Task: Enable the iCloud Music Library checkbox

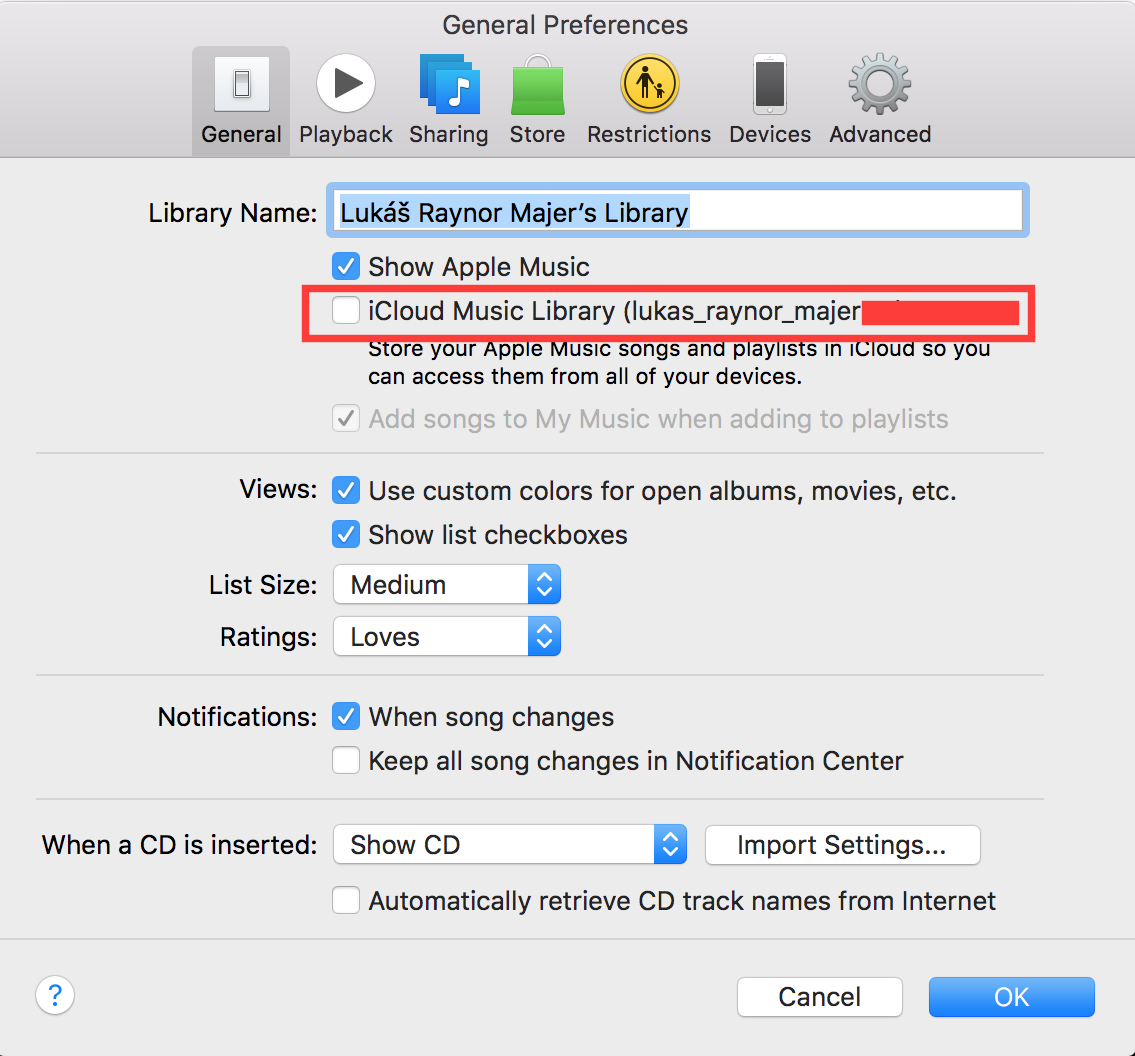Action: (x=346, y=311)
